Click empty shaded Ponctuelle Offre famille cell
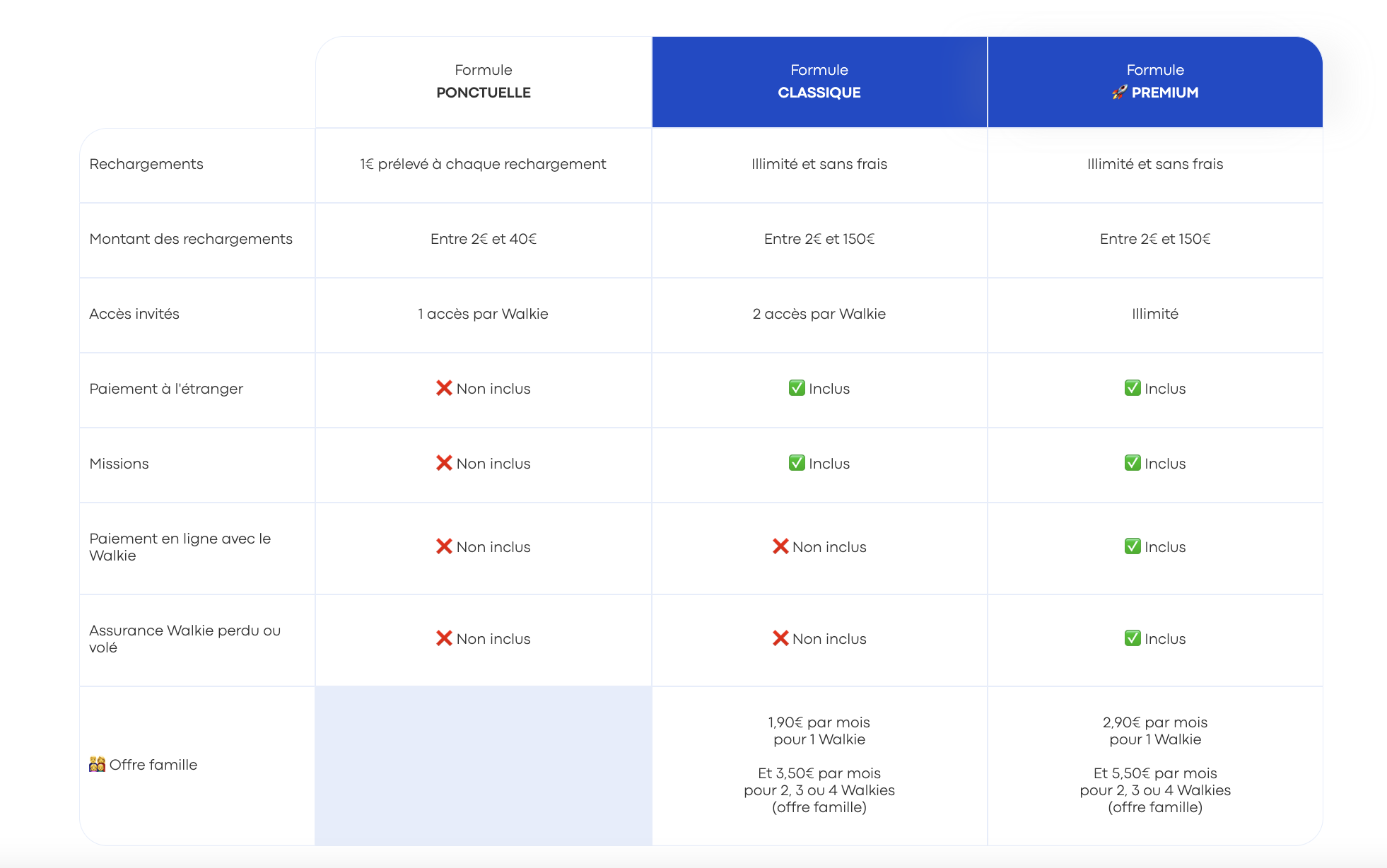 [484, 766]
